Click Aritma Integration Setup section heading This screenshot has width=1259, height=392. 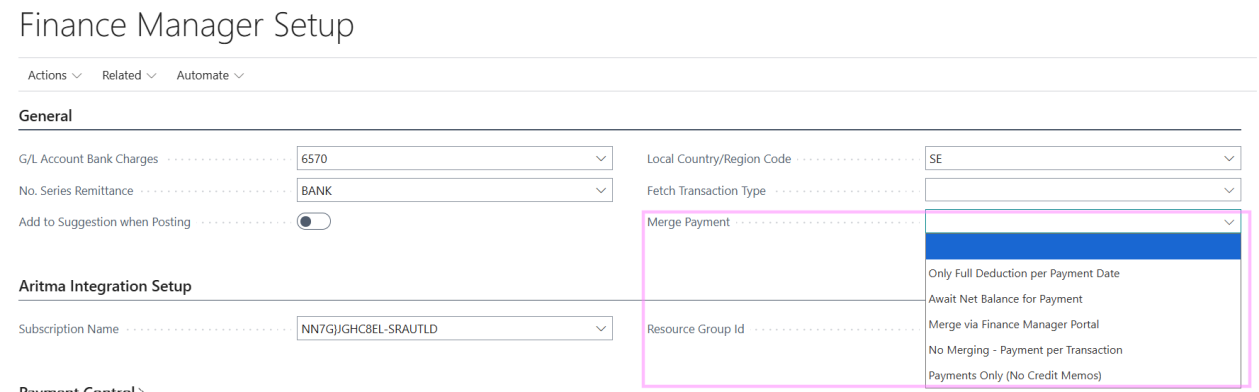(x=105, y=286)
